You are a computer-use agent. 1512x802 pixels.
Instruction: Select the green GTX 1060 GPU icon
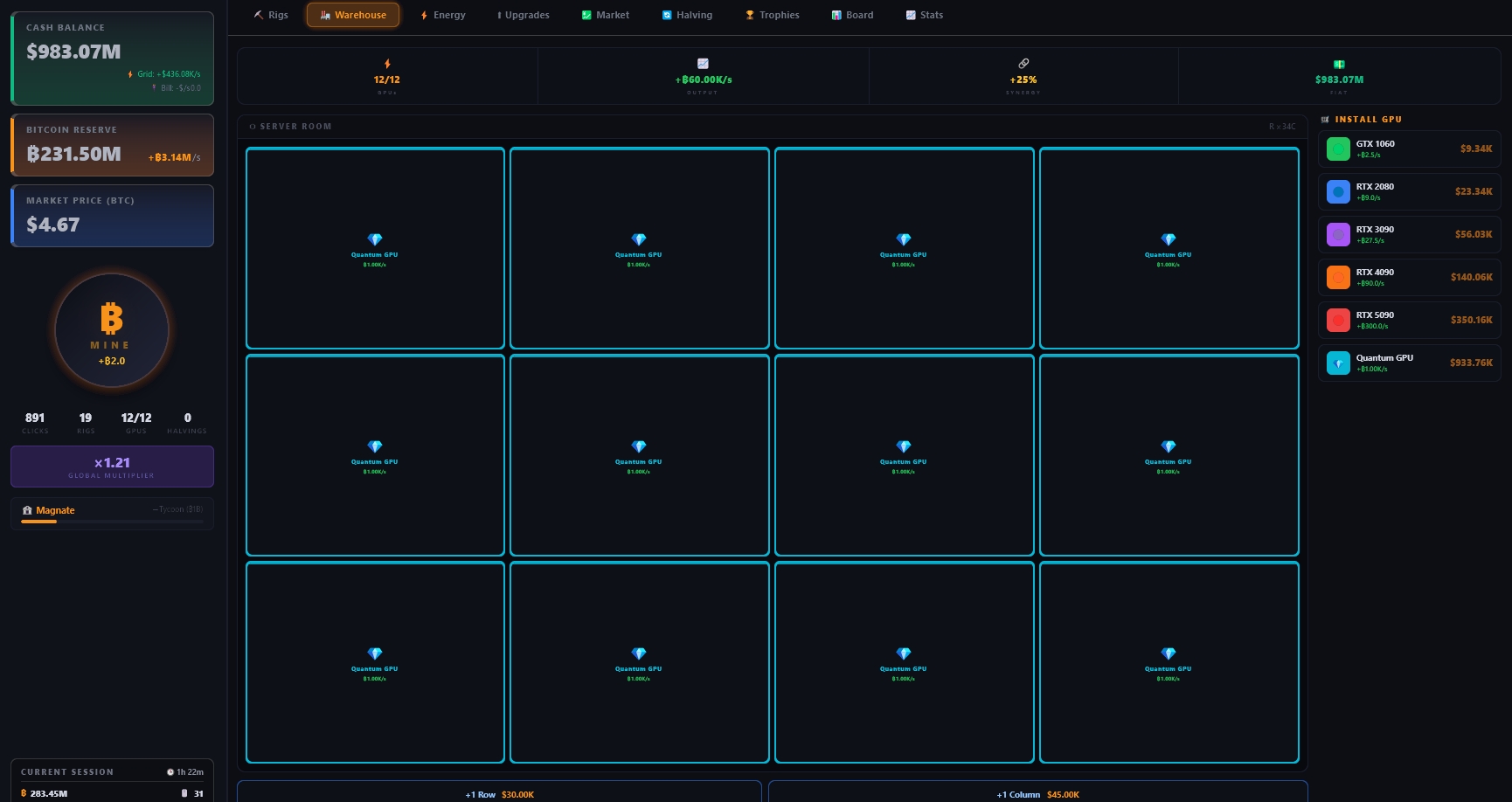click(x=1338, y=149)
